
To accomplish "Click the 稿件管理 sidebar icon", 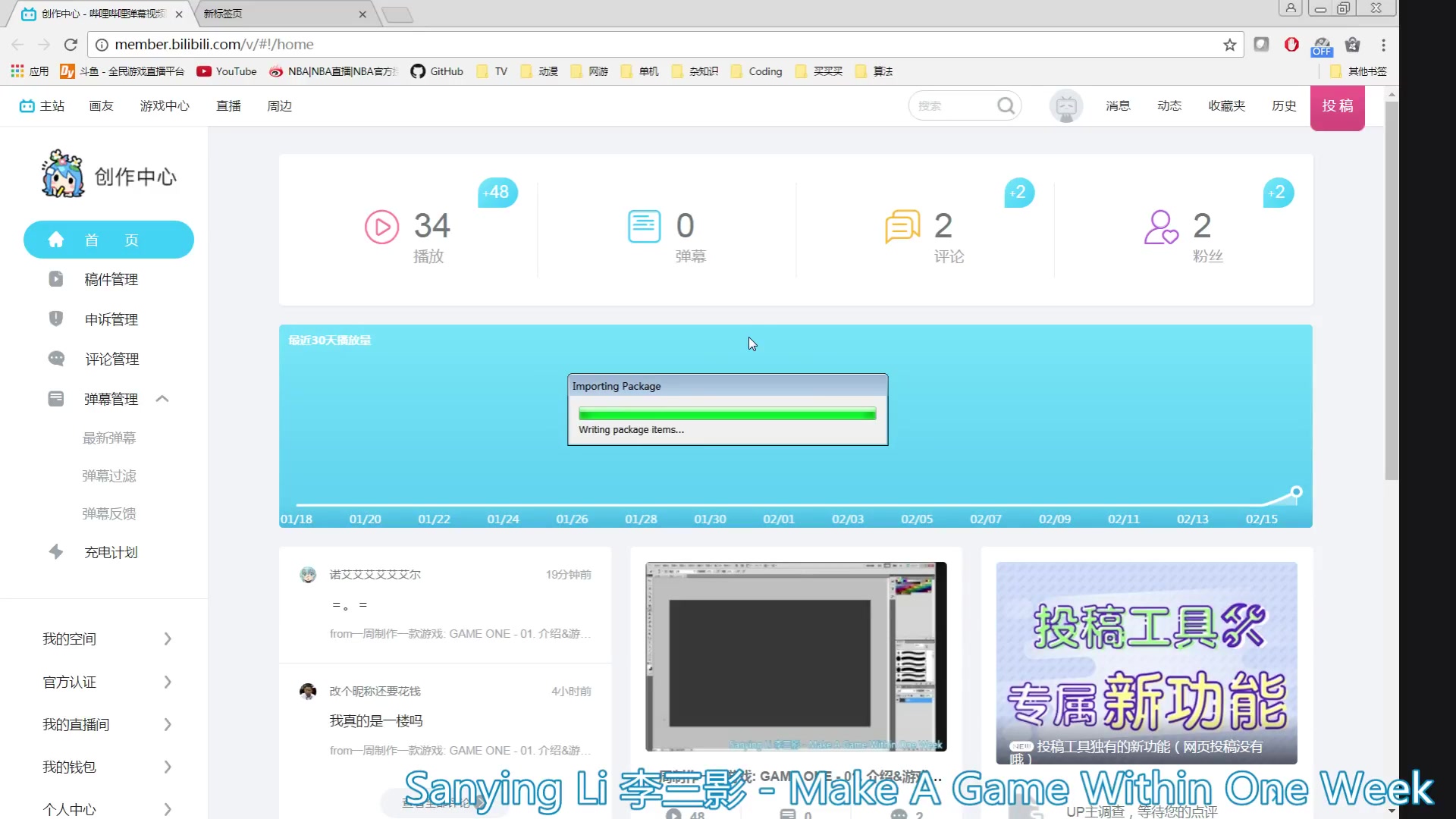I will (56, 279).
